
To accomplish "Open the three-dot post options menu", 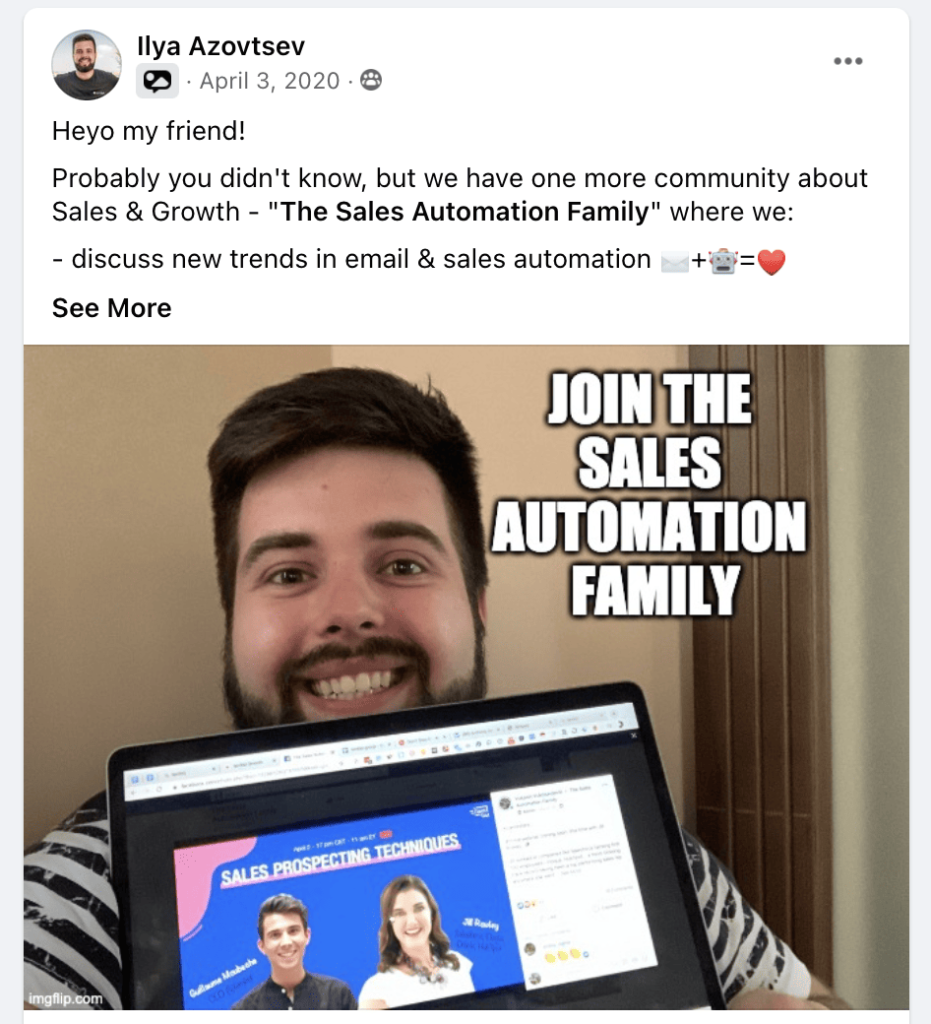I will pos(848,61).
